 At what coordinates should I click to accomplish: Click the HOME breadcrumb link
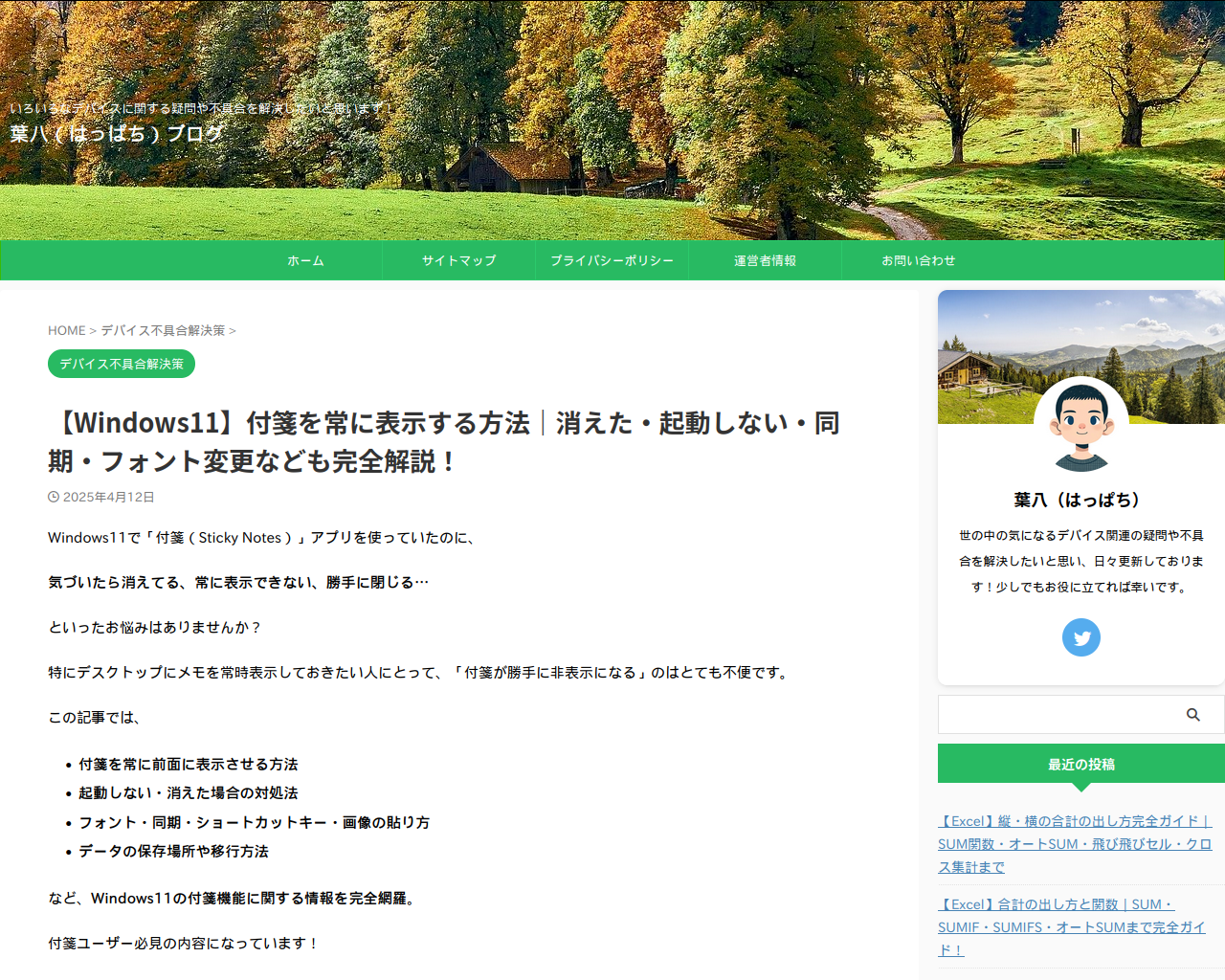click(67, 330)
